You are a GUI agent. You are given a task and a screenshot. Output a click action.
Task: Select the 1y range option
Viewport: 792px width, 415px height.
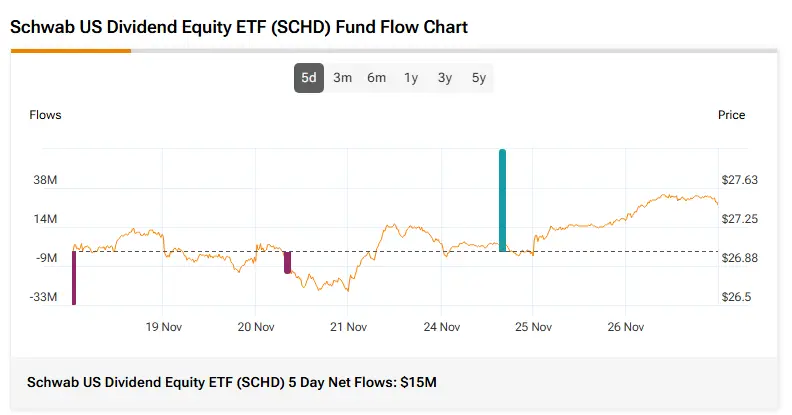[411, 78]
